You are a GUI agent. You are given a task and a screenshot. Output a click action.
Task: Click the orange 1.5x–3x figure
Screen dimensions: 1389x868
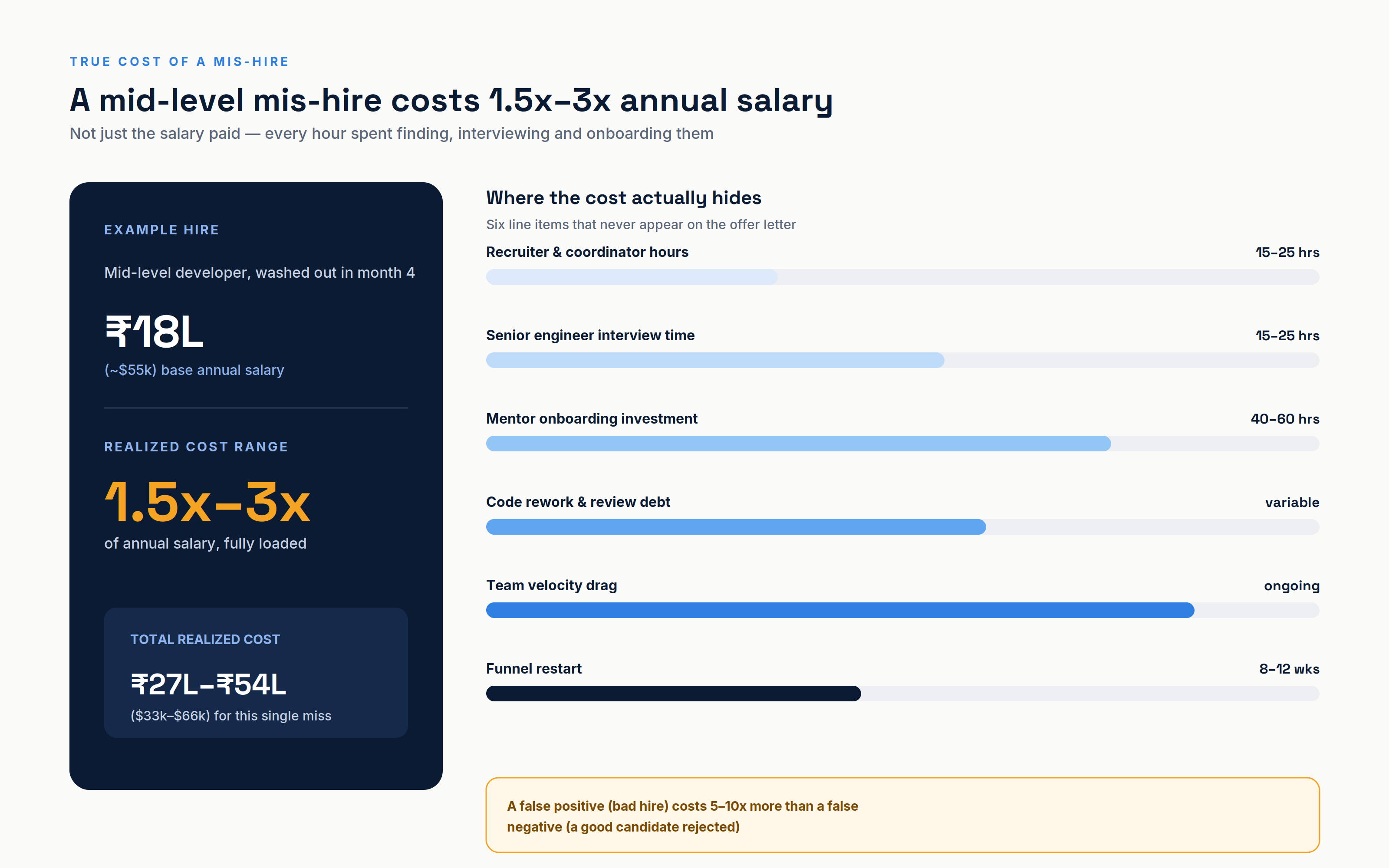point(207,502)
